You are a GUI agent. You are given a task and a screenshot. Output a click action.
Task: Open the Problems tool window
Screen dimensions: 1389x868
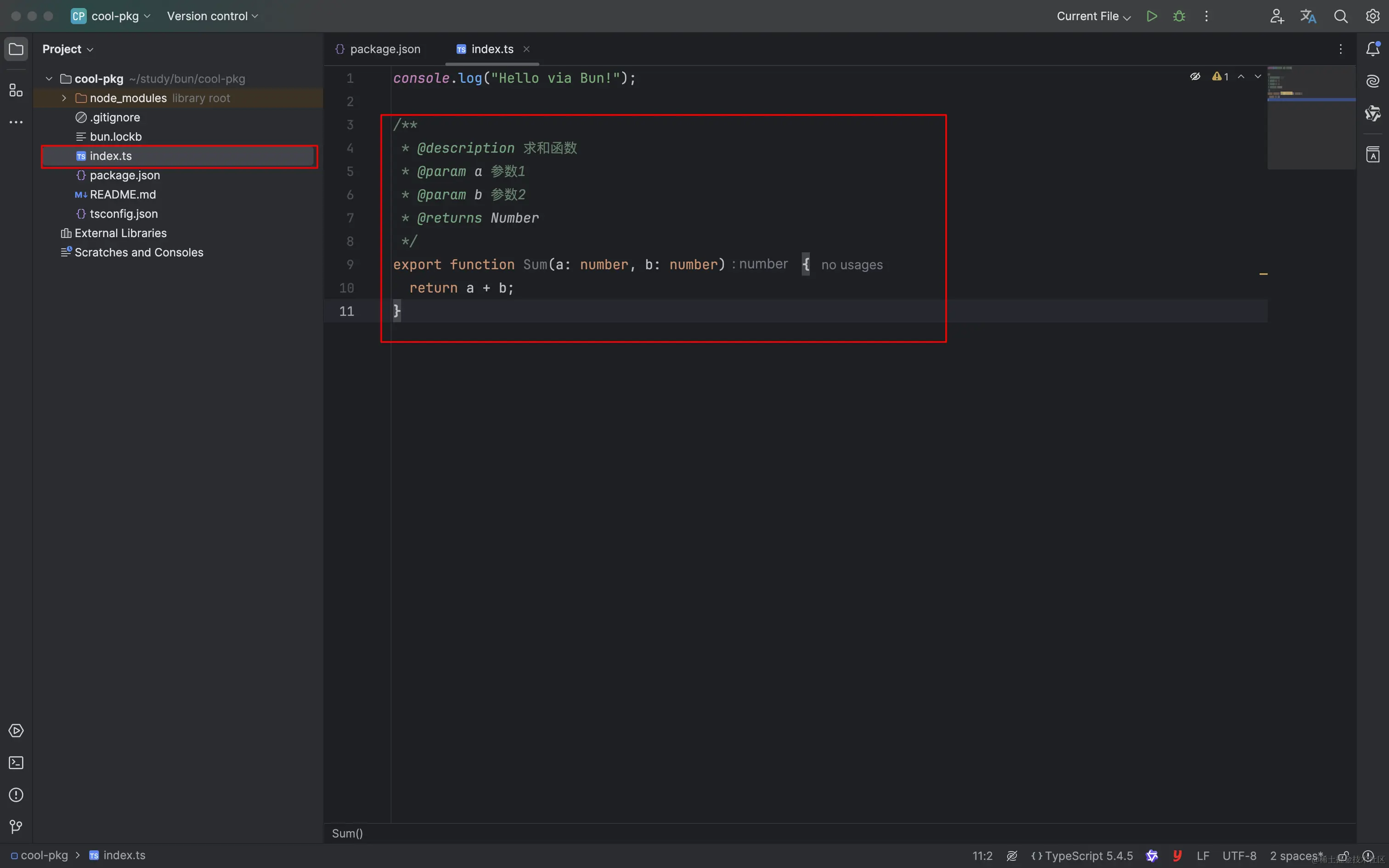pyautogui.click(x=16, y=795)
